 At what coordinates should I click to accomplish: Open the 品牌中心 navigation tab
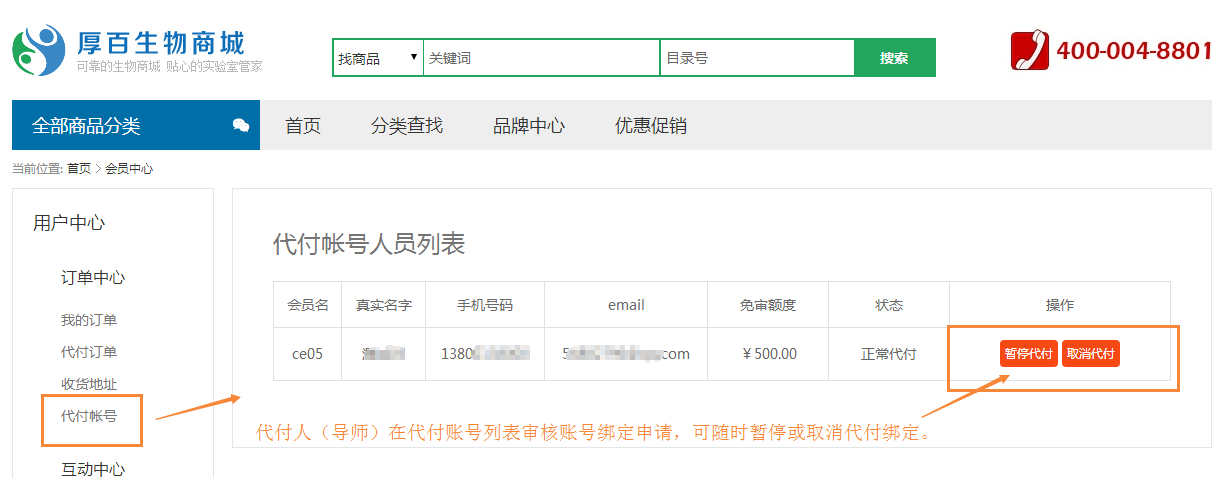click(529, 126)
